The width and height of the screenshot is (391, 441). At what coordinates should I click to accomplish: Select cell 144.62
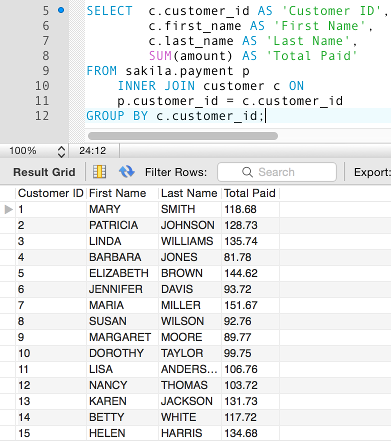[250, 273]
